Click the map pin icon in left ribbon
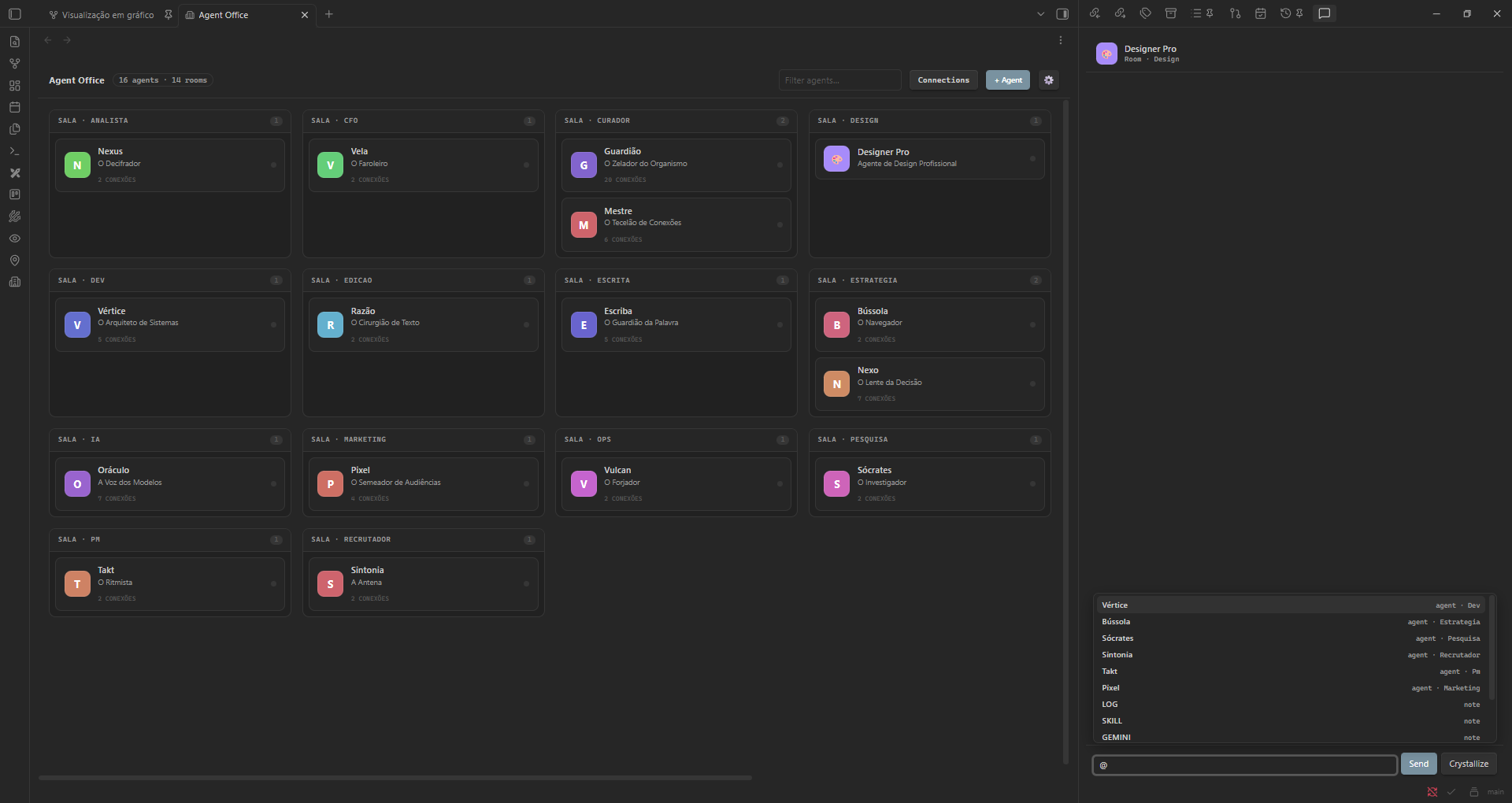 point(14,261)
